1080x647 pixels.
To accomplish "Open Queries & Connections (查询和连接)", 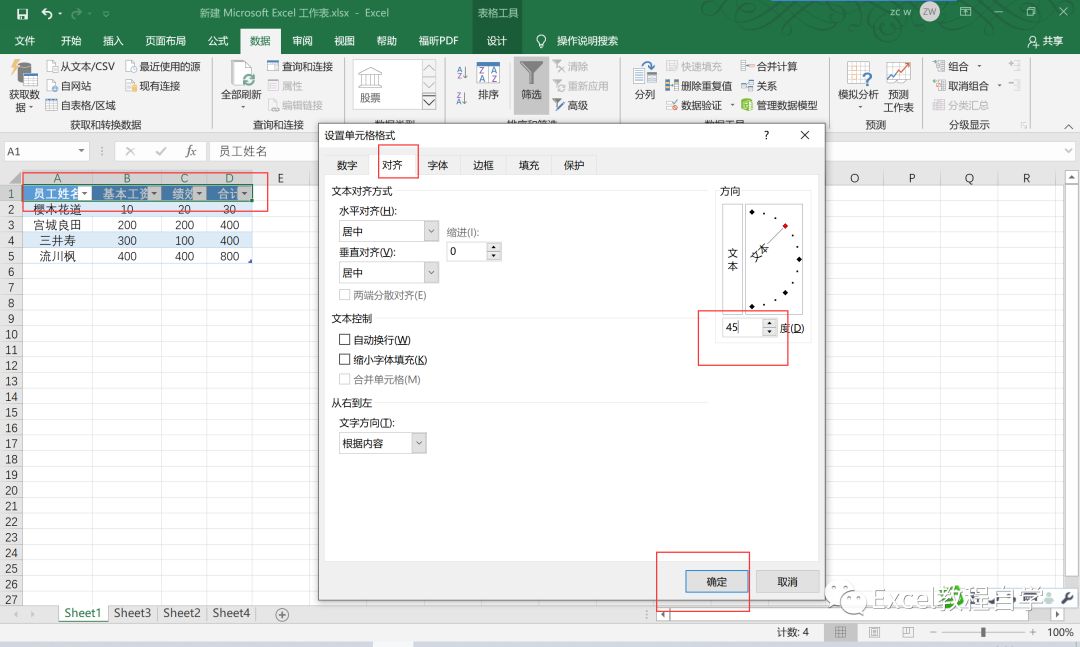I will 300,66.
